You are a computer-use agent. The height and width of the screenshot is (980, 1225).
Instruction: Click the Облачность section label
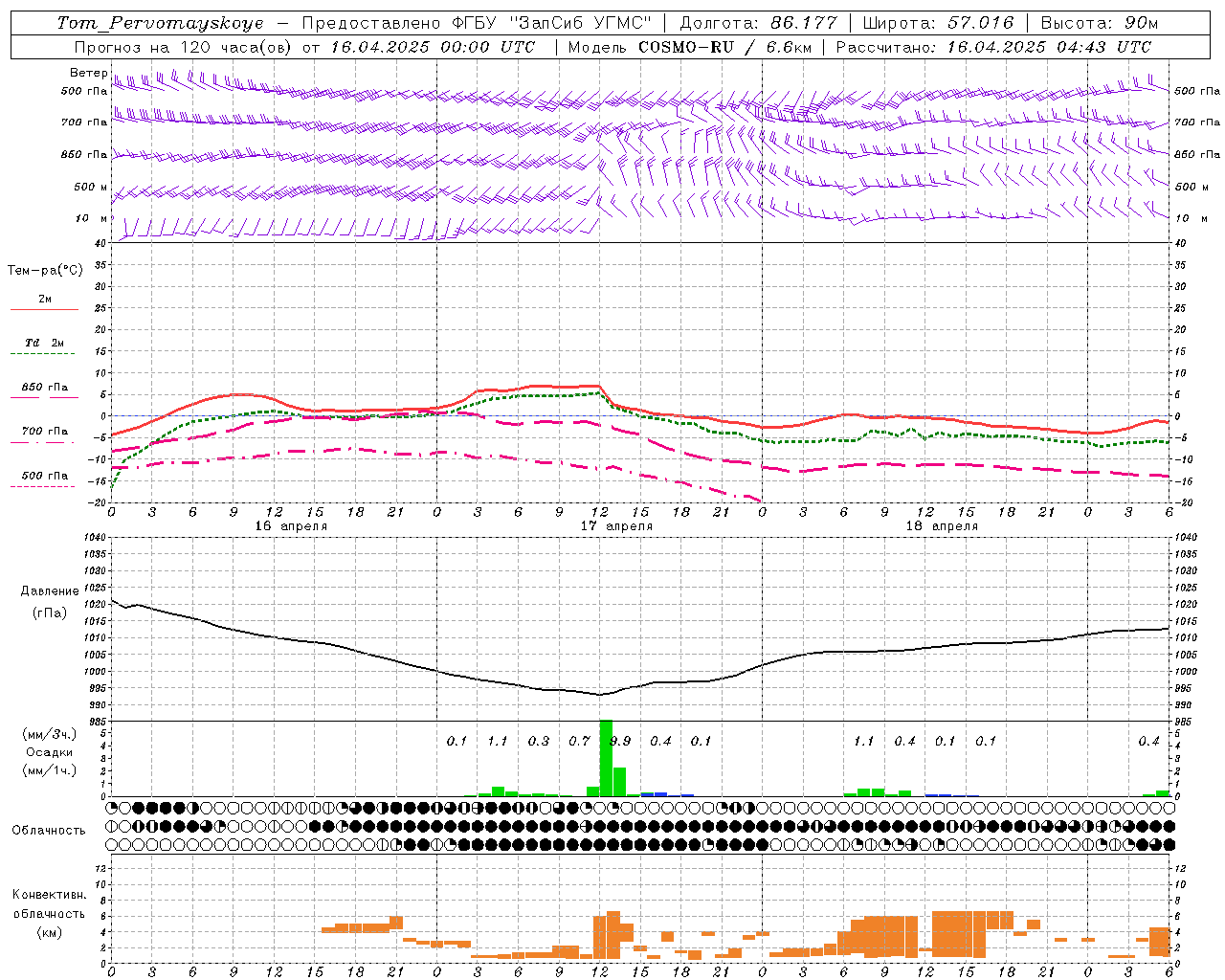tap(49, 831)
